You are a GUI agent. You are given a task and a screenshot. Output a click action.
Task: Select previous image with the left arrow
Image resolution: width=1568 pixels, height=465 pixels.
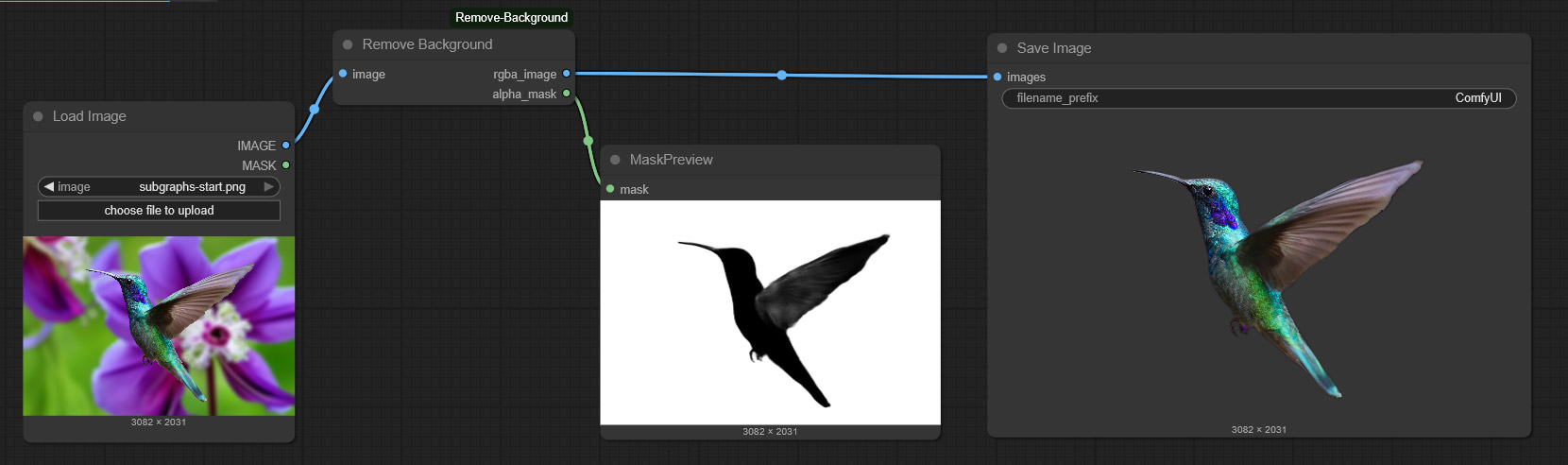click(x=48, y=187)
